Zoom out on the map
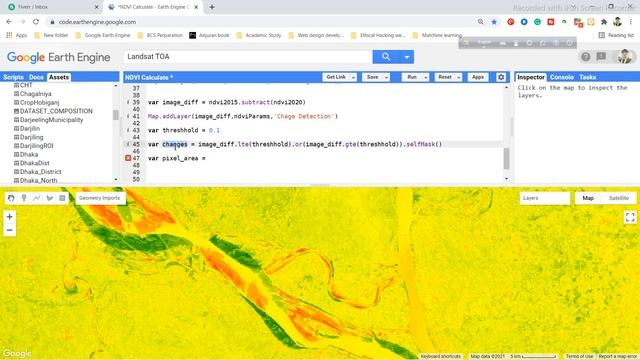The height and width of the screenshot is (360, 640). tap(9, 230)
